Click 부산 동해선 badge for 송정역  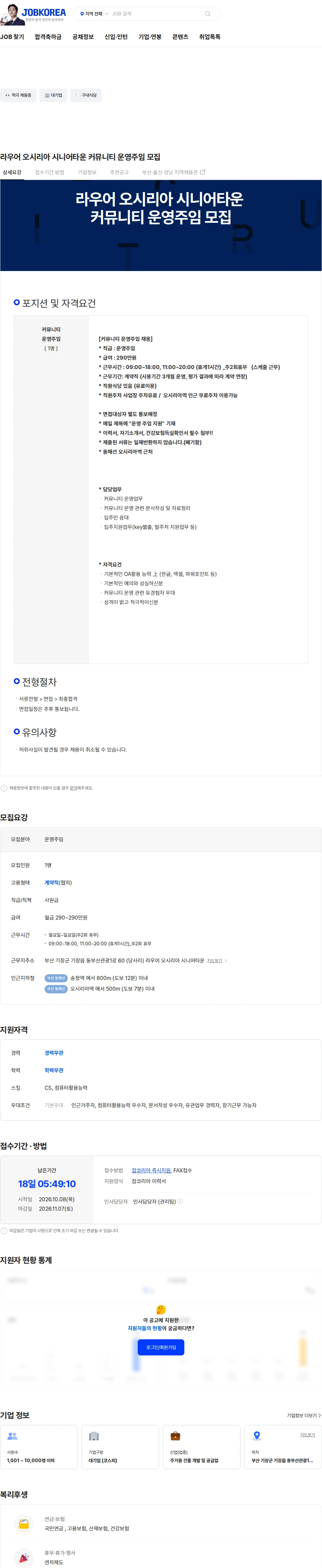pos(56,978)
